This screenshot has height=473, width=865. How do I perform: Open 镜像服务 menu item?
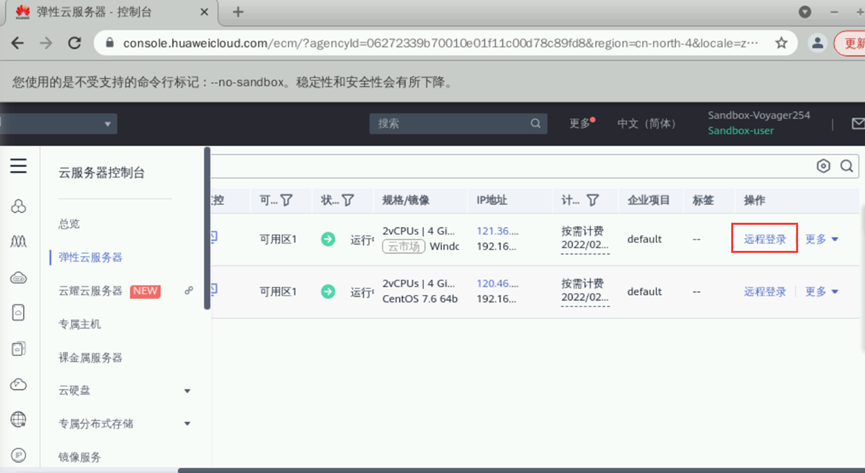click(79, 457)
